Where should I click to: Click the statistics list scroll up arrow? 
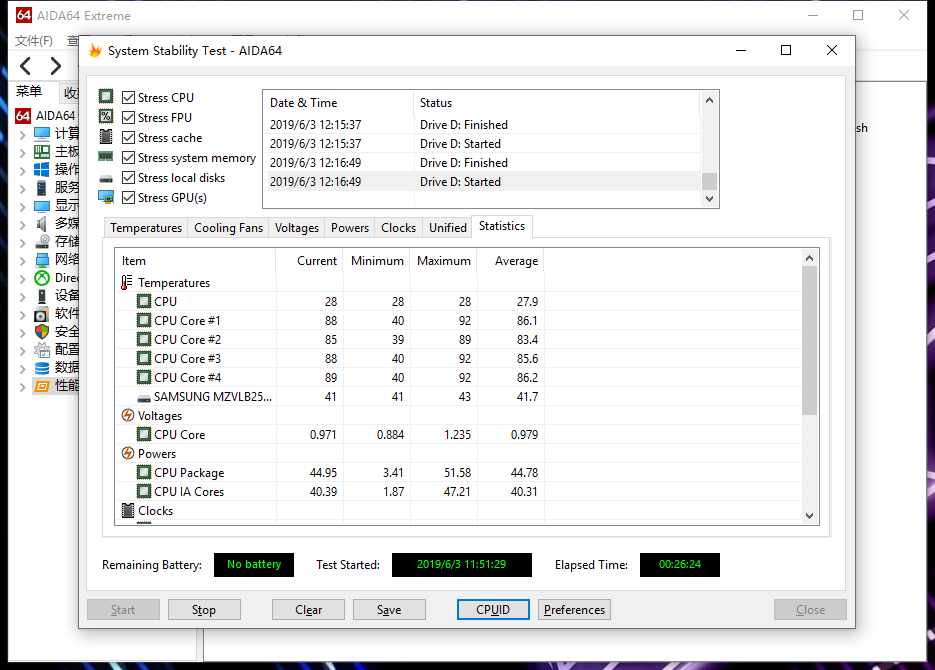809,258
